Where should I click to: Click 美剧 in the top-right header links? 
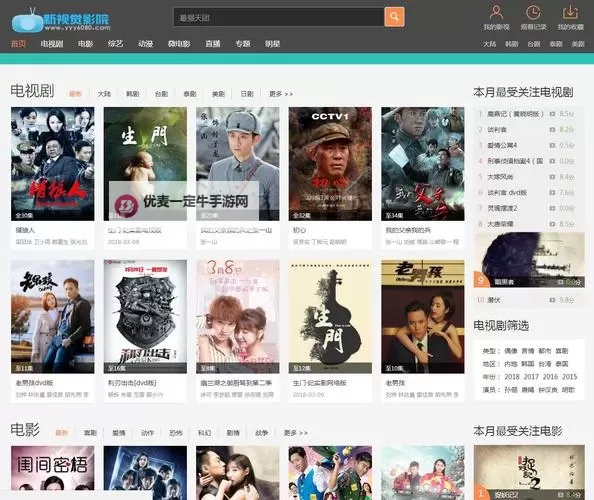[x=578, y=44]
